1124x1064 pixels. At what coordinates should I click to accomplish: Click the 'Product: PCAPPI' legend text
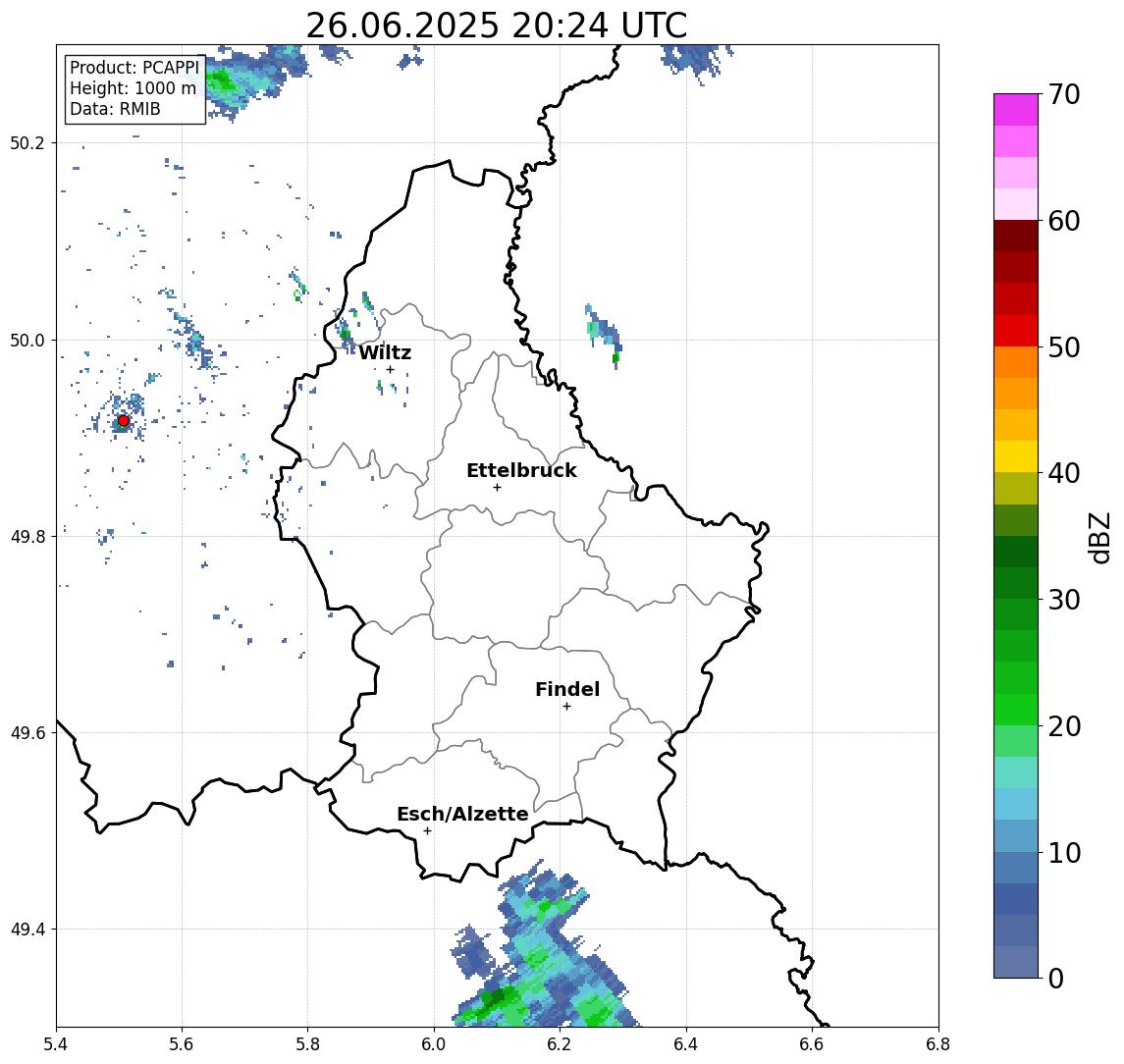pyautogui.click(x=134, y=68)
